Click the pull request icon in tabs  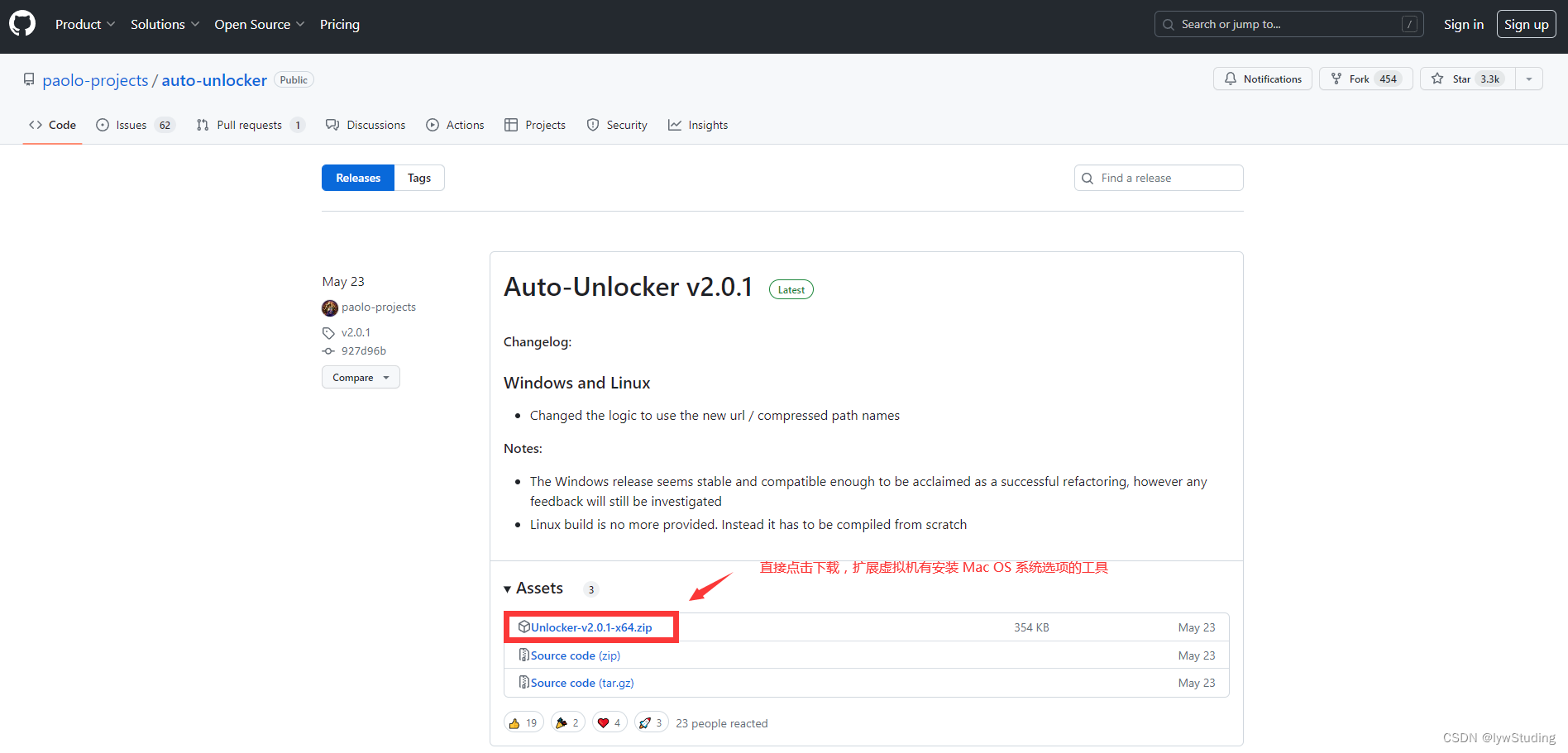click(x=203, y=125)
